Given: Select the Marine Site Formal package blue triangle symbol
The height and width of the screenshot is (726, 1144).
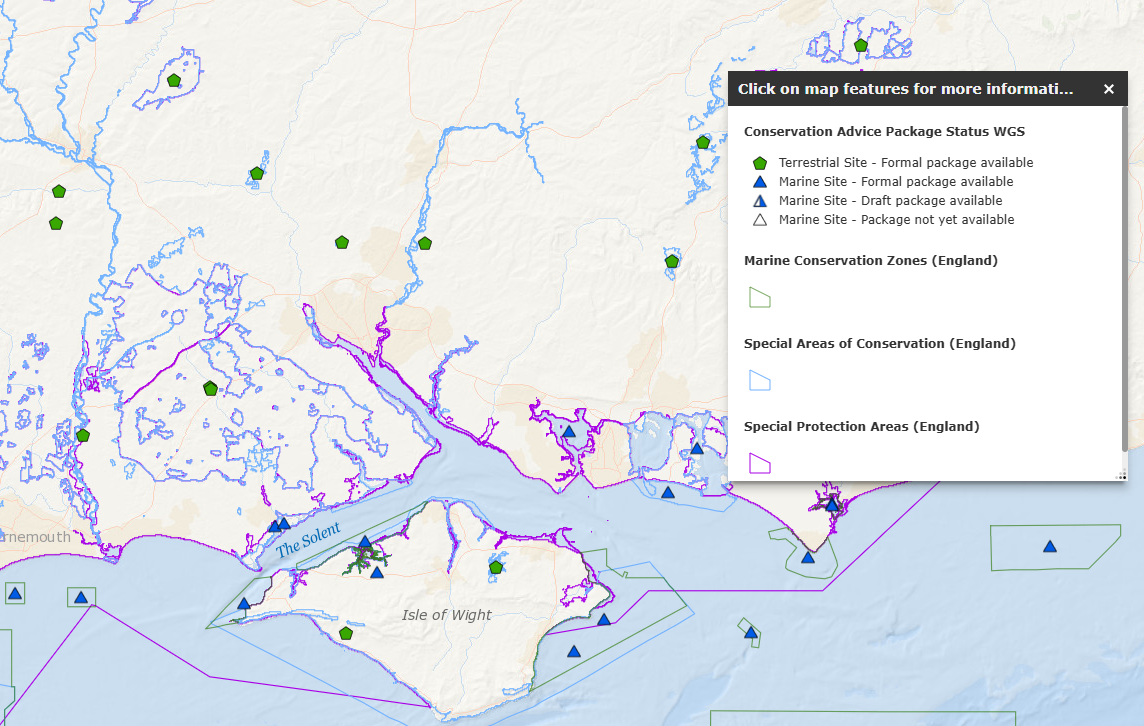Looking at the screenshot, I should pos(760,181).
